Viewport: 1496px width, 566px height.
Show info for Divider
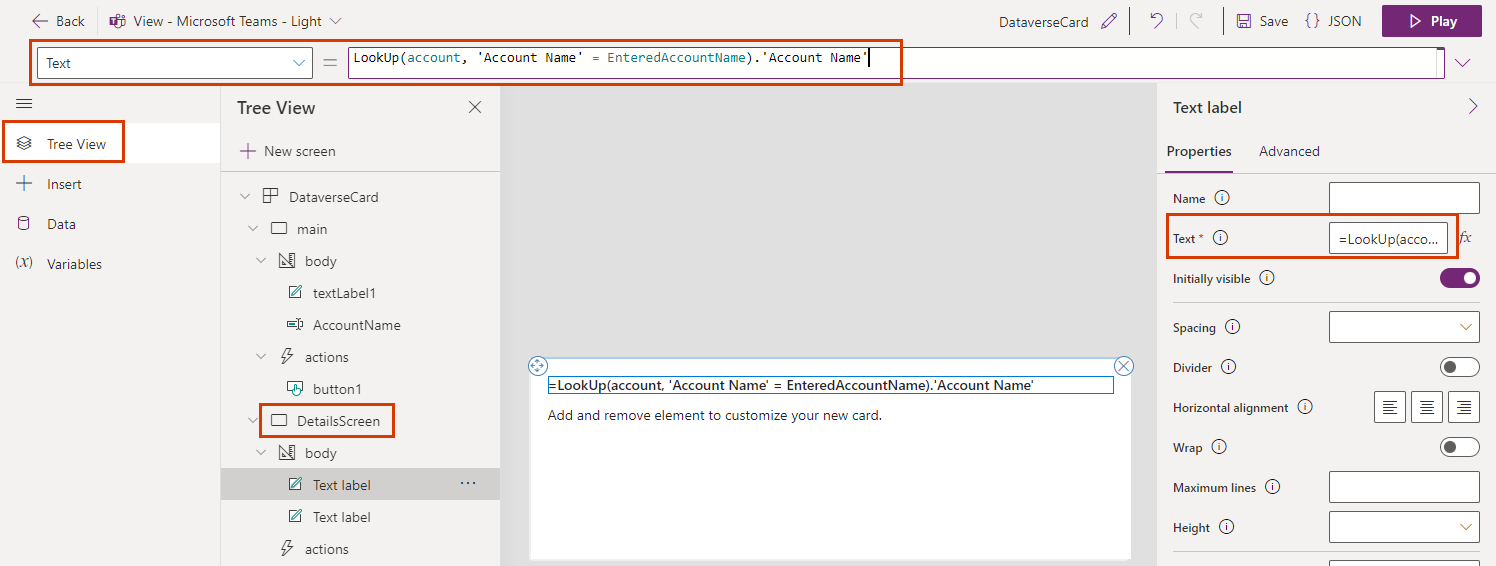(1229, 367)
